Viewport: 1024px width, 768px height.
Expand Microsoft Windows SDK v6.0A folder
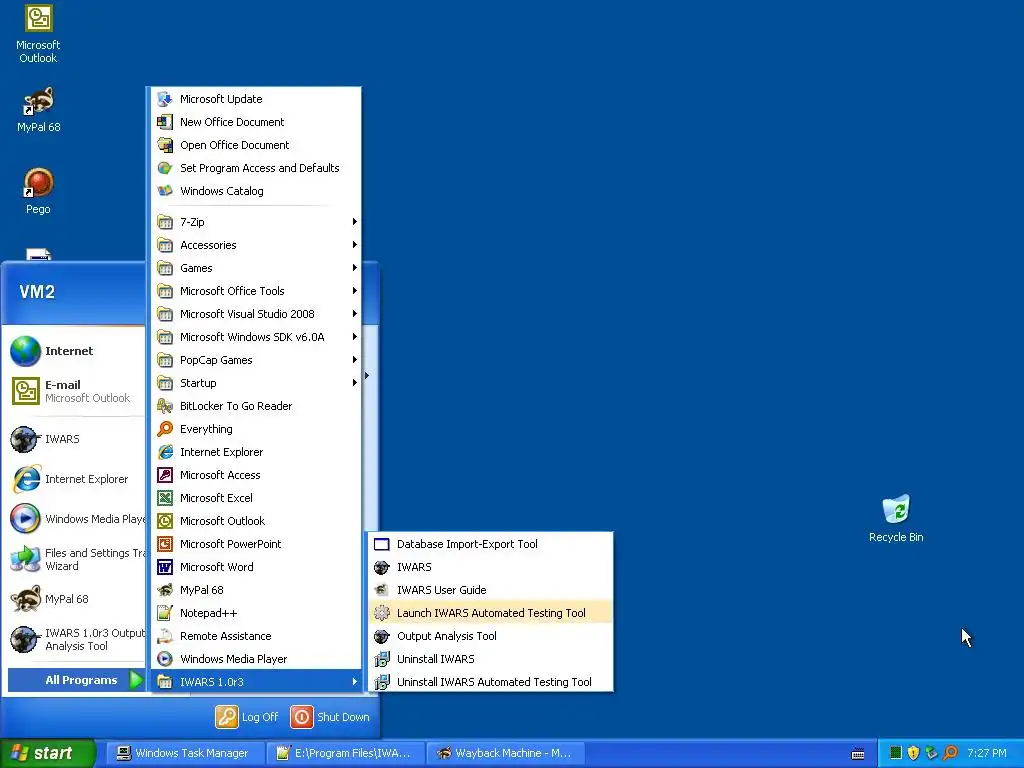[257, 337]
